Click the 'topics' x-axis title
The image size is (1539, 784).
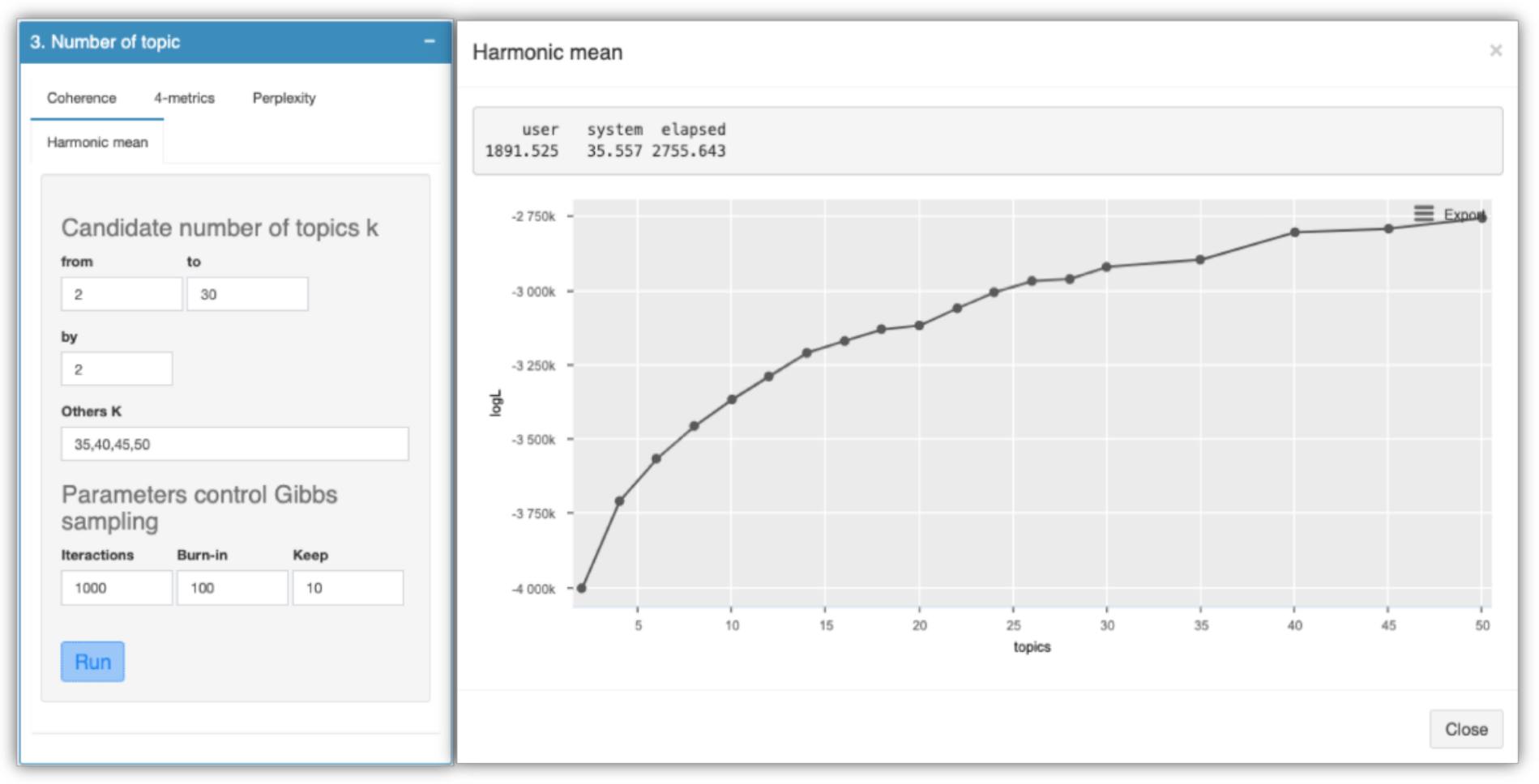click(x=1032, y=646)
